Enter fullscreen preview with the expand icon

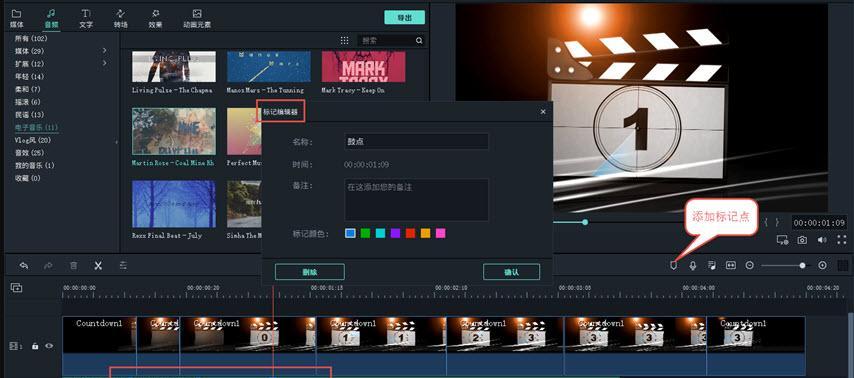[841, 240]
